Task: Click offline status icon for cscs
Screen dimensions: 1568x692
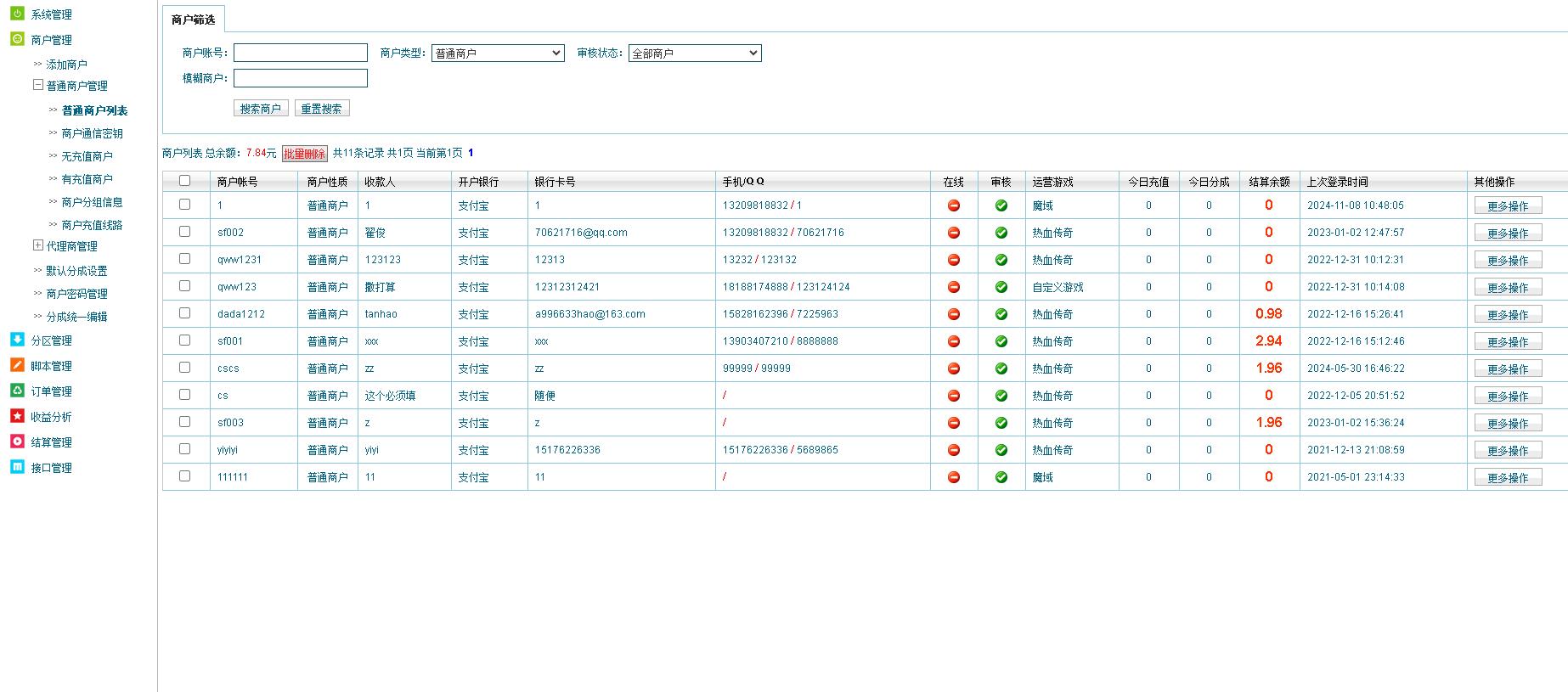Action: pyautogui.click(x=954, y=369)
